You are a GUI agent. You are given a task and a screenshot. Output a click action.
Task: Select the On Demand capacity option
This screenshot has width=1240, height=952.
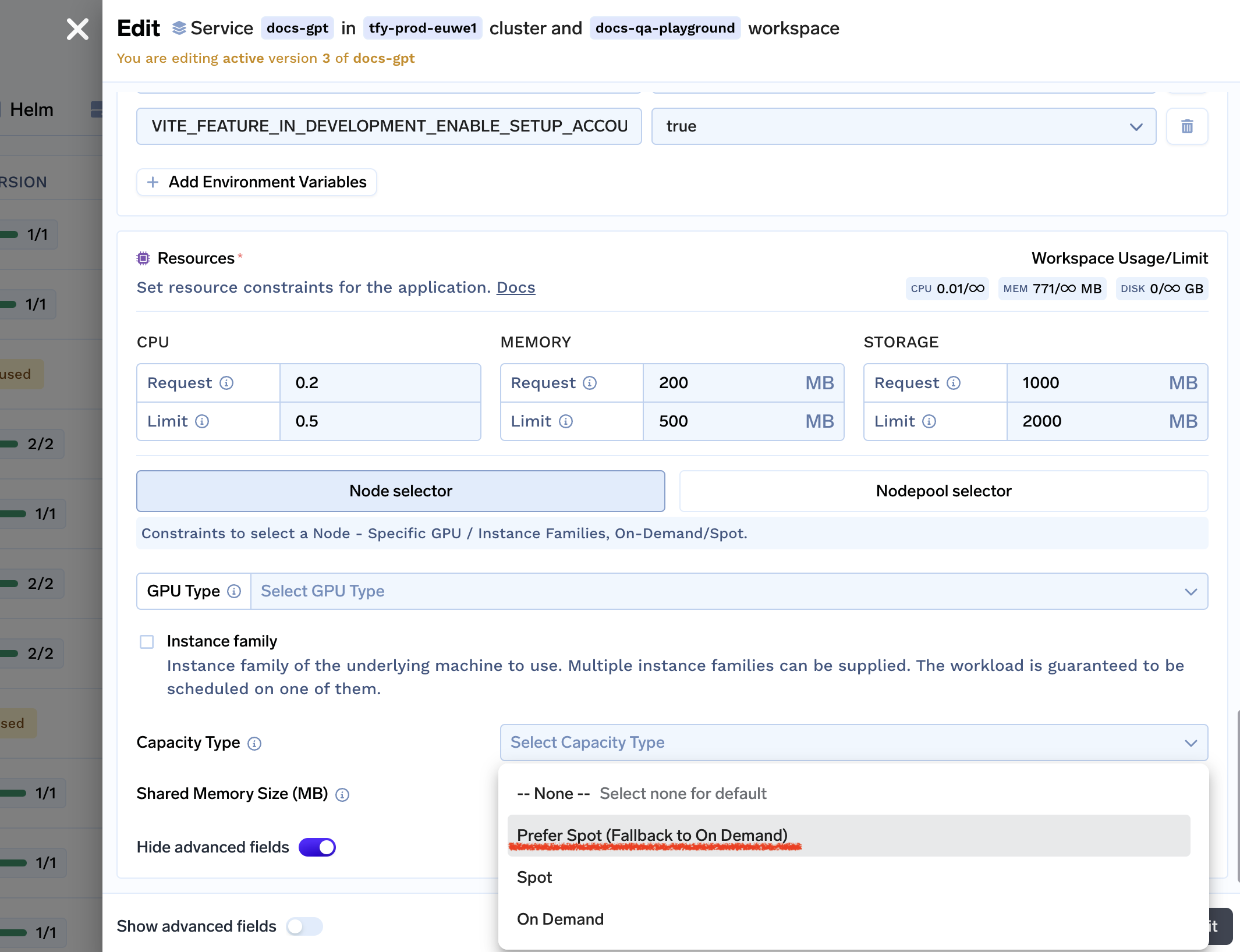(560, 919)
